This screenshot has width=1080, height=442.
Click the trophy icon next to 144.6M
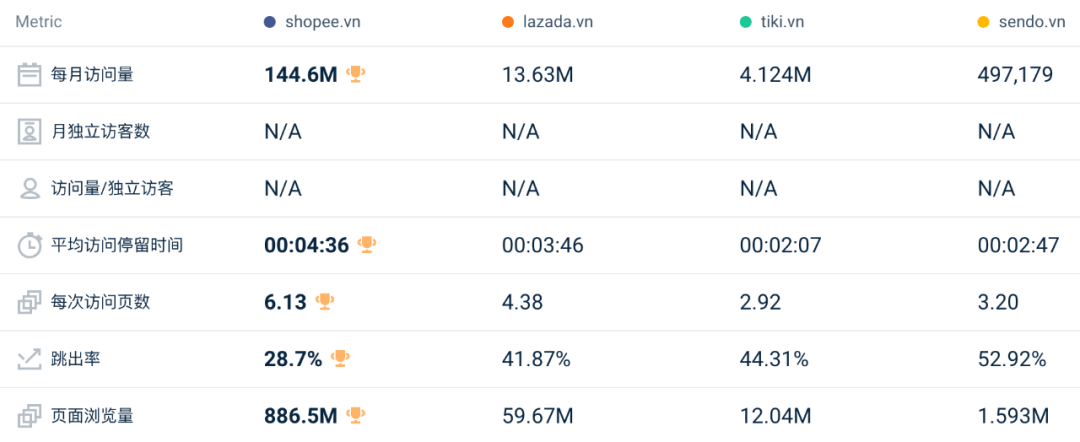click(x=355, y=74)
